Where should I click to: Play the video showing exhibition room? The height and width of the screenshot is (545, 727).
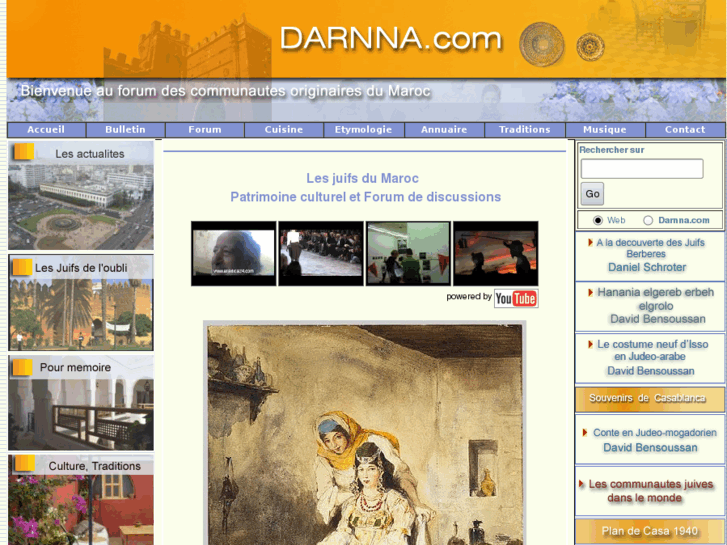(408, 253)
